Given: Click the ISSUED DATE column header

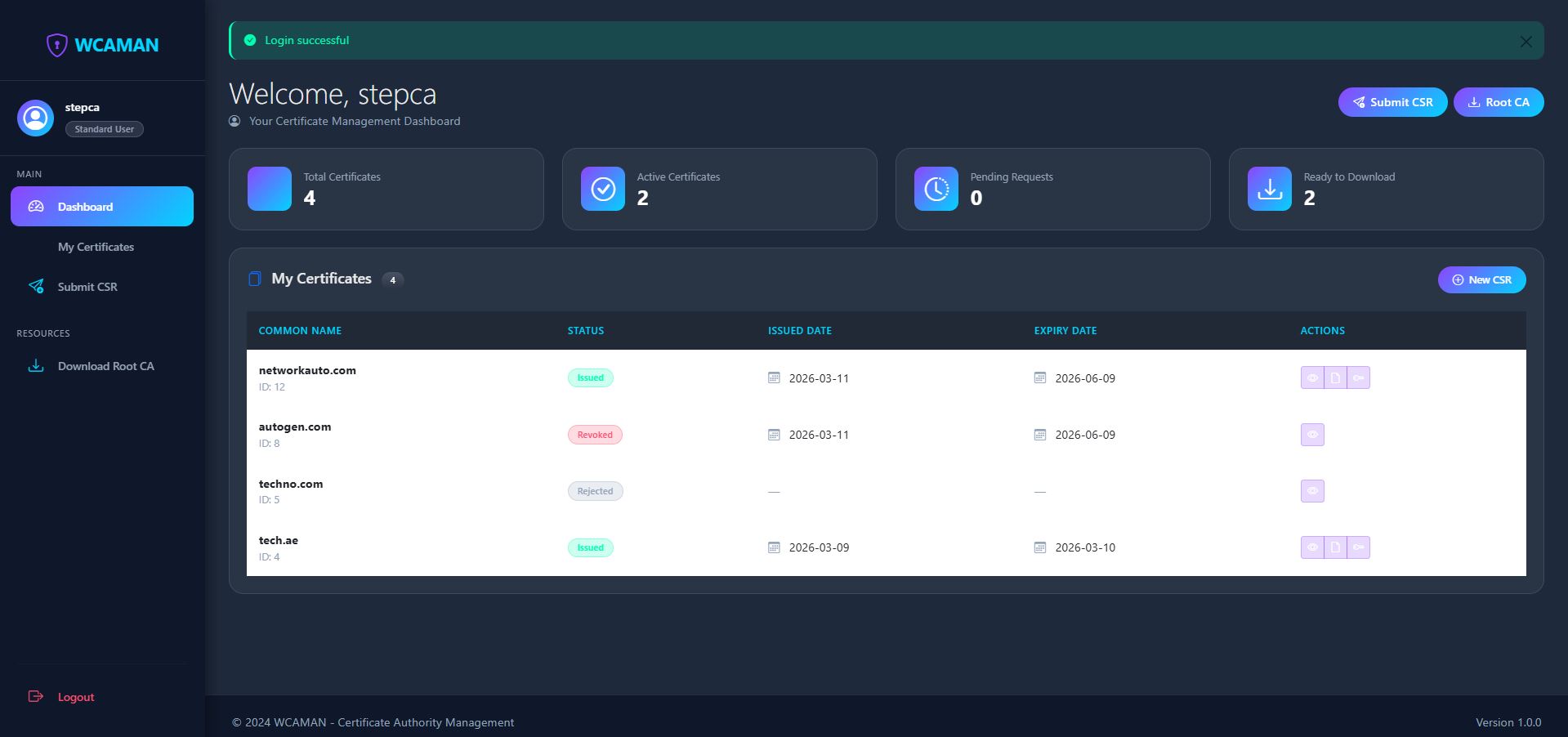Looking at the screenshot, I should 800,331.
